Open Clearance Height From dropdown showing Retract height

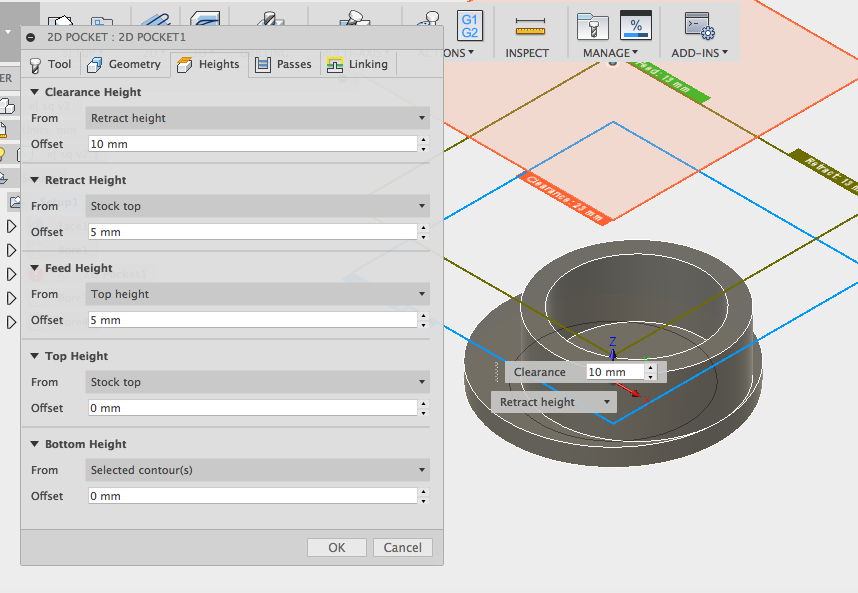(x=257, y=118)
